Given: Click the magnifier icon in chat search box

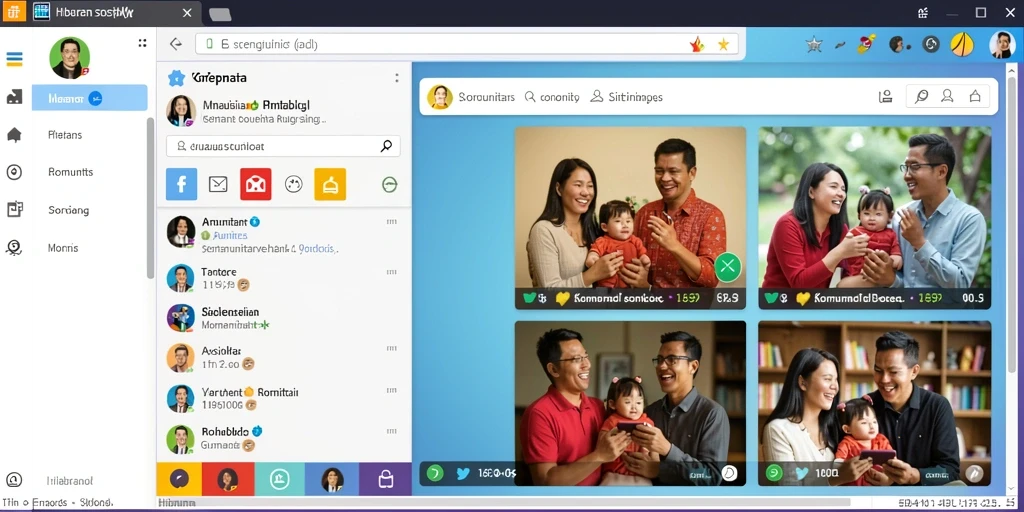Looking at the screenshot, I should click(x=386, y=146).
